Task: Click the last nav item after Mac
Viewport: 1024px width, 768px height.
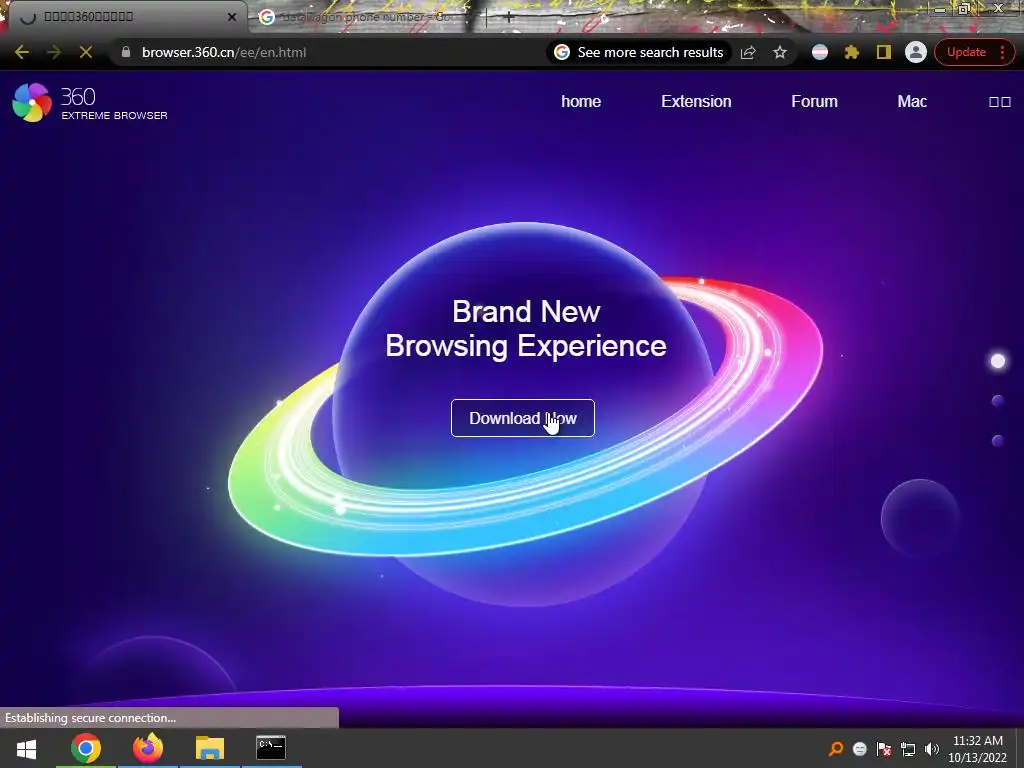Action: point(1000,102)
